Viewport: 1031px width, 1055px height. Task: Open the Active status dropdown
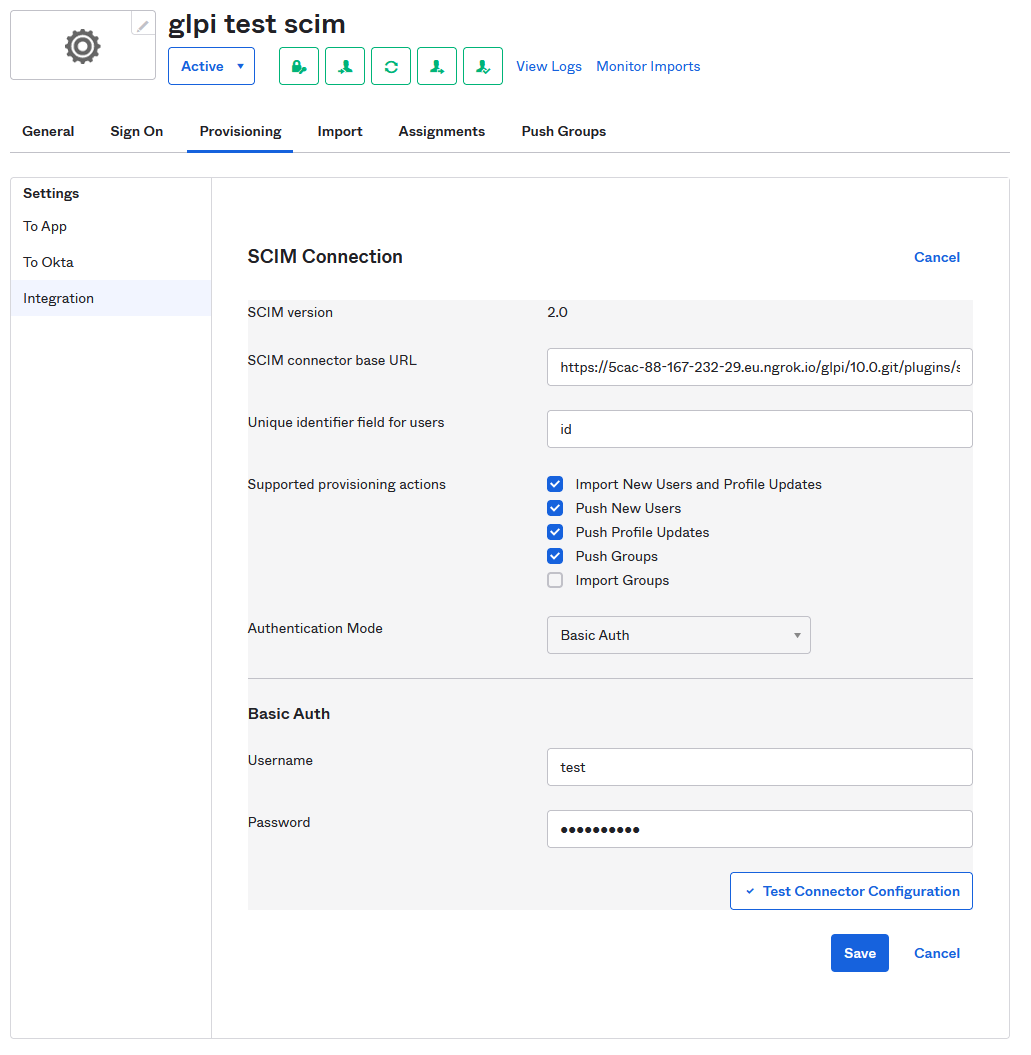tap(211, 66)
